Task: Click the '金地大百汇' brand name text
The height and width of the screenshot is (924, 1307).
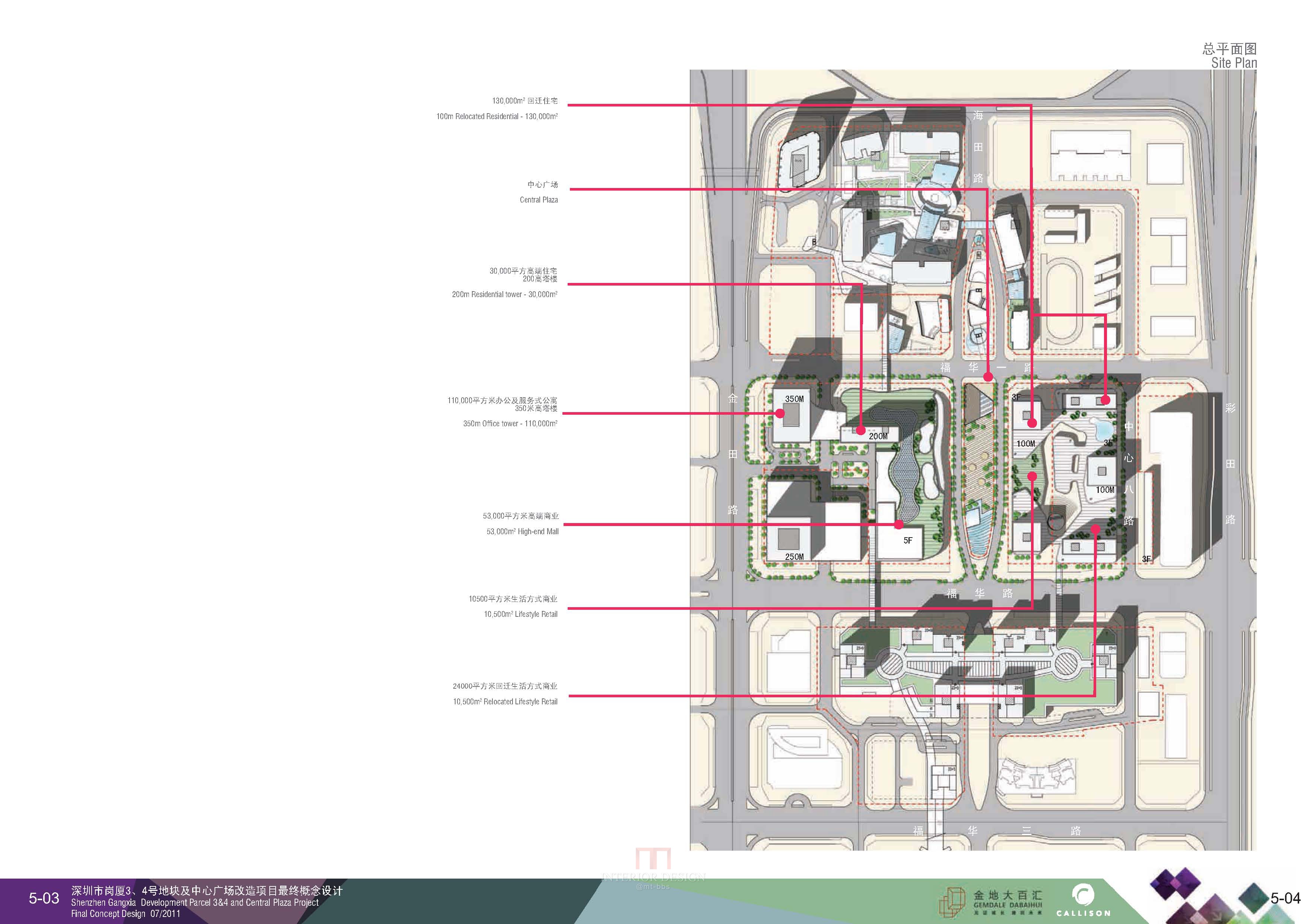Action: (1008, 896)
